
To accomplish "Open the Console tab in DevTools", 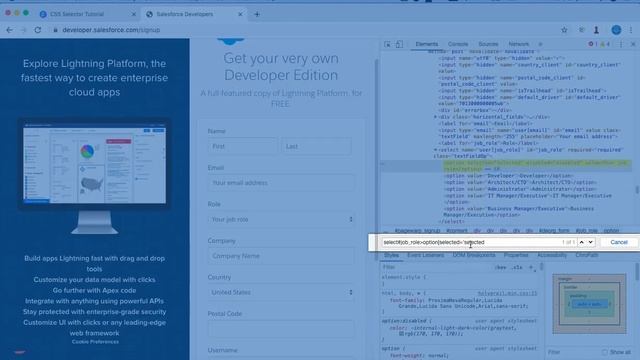I will click(458, 44).
